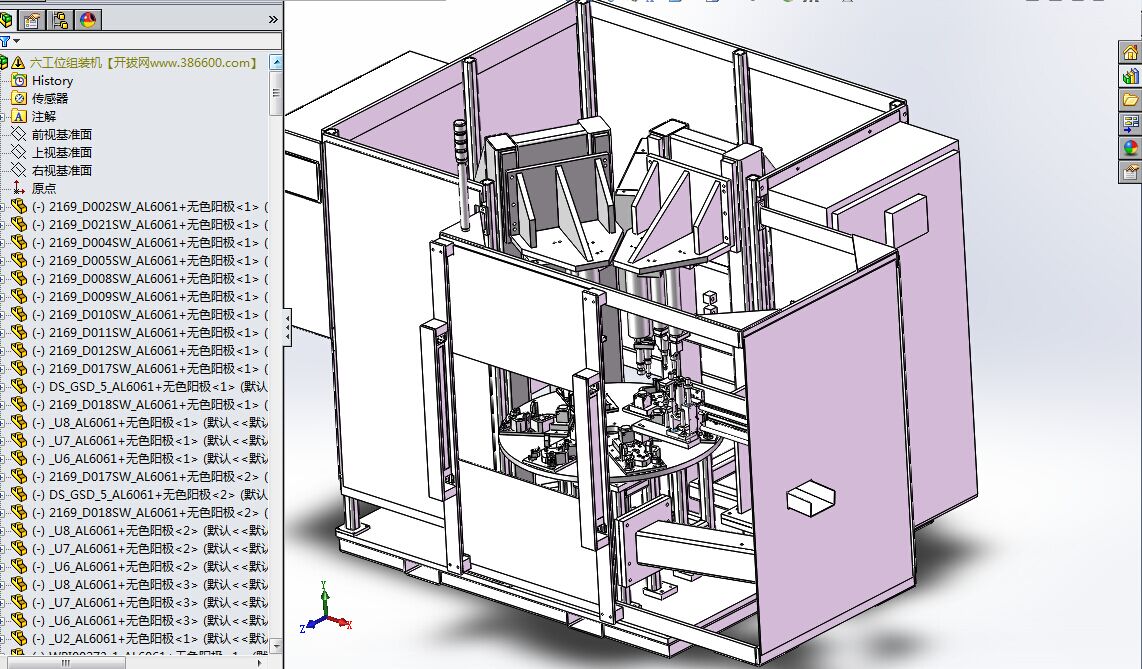The image size is (1142, 669).
Task: Expand the 注解 annotations node
Action: pos(2,116)
